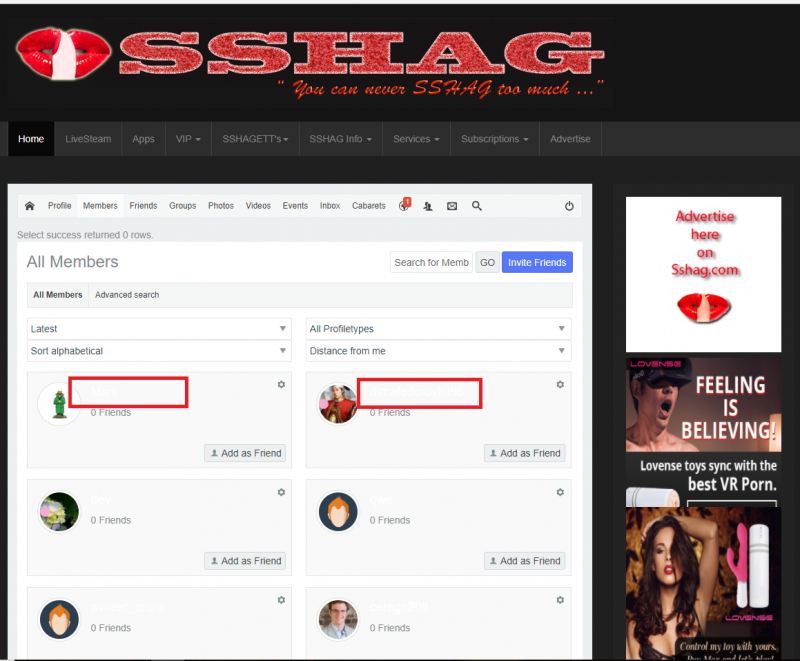Open gear options on dimafedorovkii96's card
The width and height of the screenshot is (800, 661).
(x=560, y=385)
